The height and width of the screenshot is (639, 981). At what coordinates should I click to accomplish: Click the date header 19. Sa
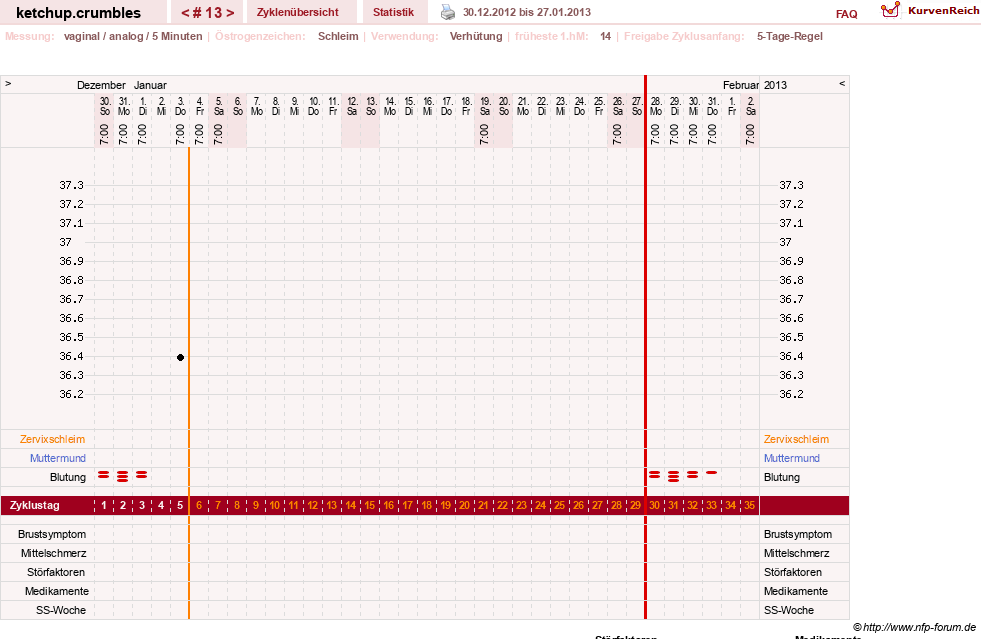484,106
